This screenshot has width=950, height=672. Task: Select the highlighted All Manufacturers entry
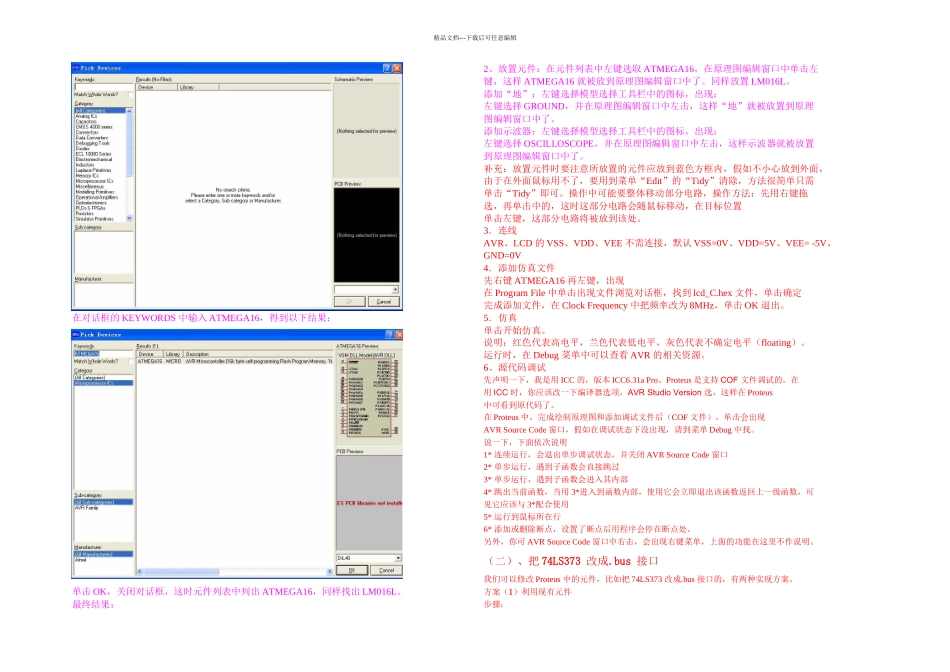pyautogui.click(x=104, y=554)
